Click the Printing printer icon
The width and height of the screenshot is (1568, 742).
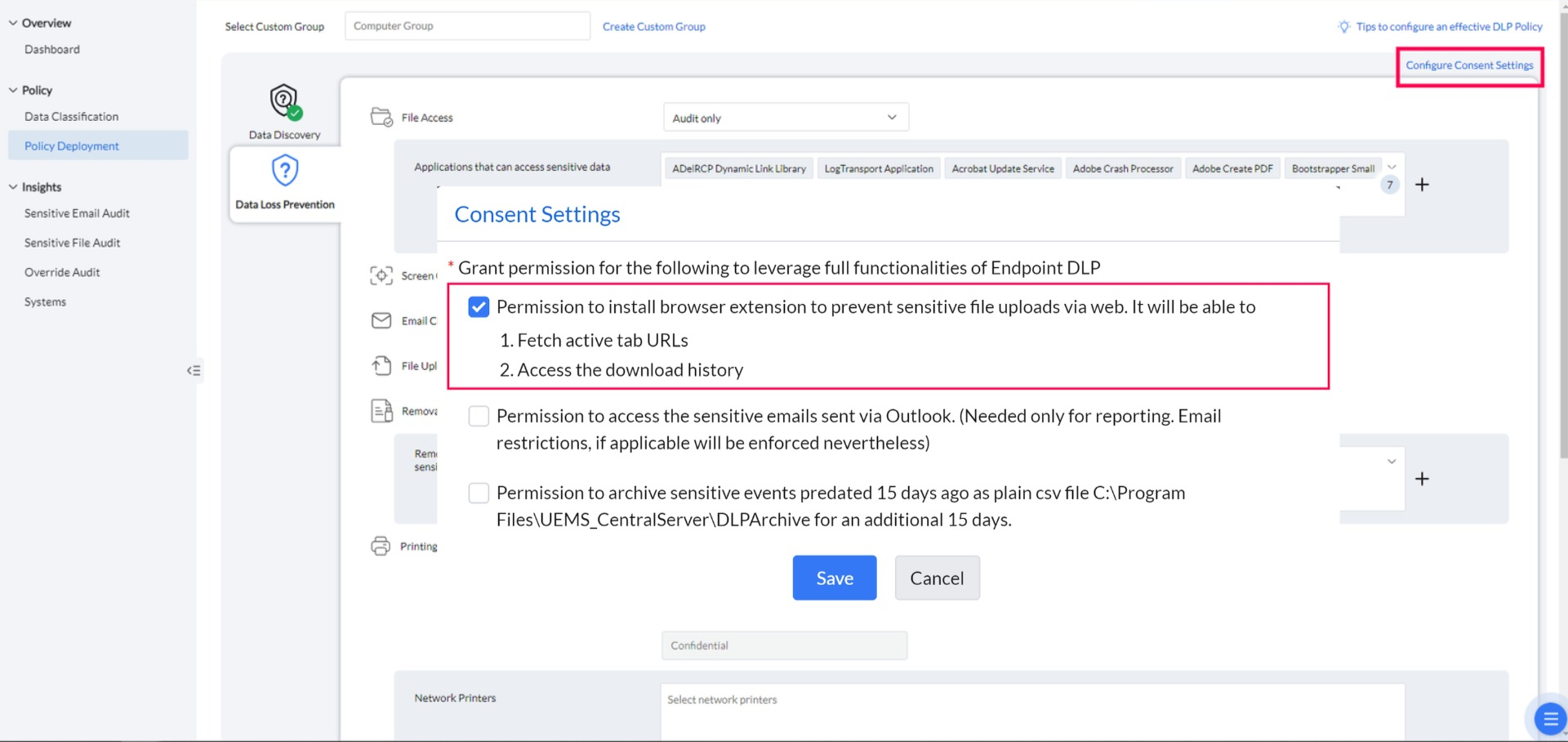click(381, 546)
